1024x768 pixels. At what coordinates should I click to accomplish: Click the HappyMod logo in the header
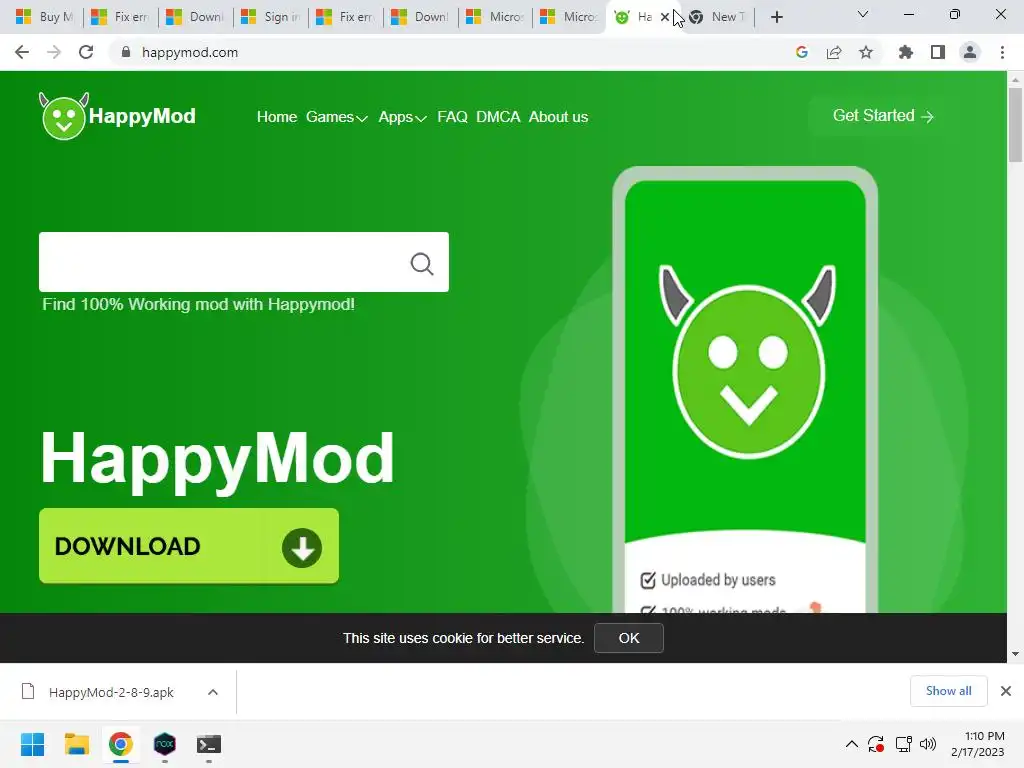pos(118,116)
